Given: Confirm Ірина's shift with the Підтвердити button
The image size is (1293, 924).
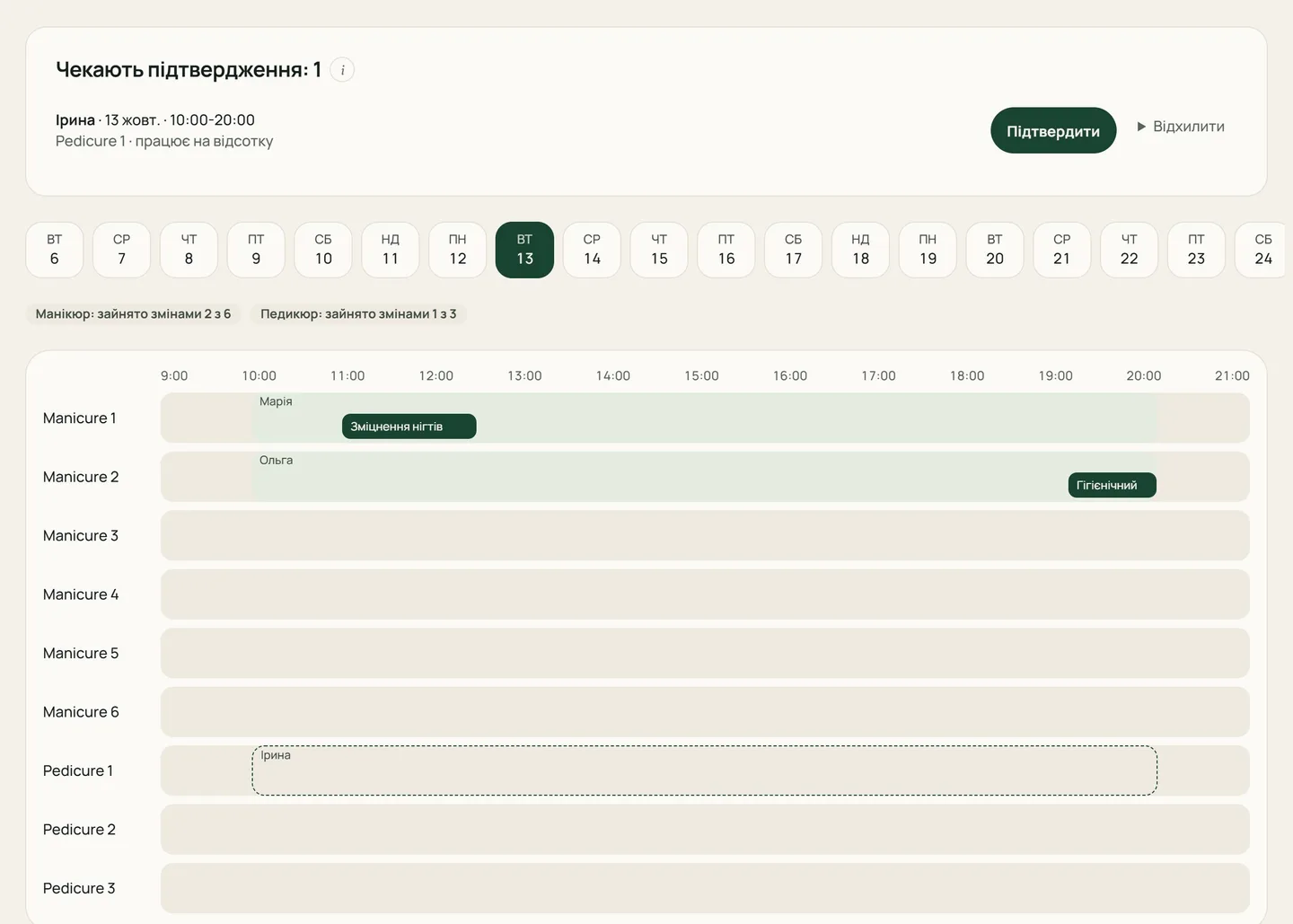Looking at the screenshot, I should [x=1053, y=131].
